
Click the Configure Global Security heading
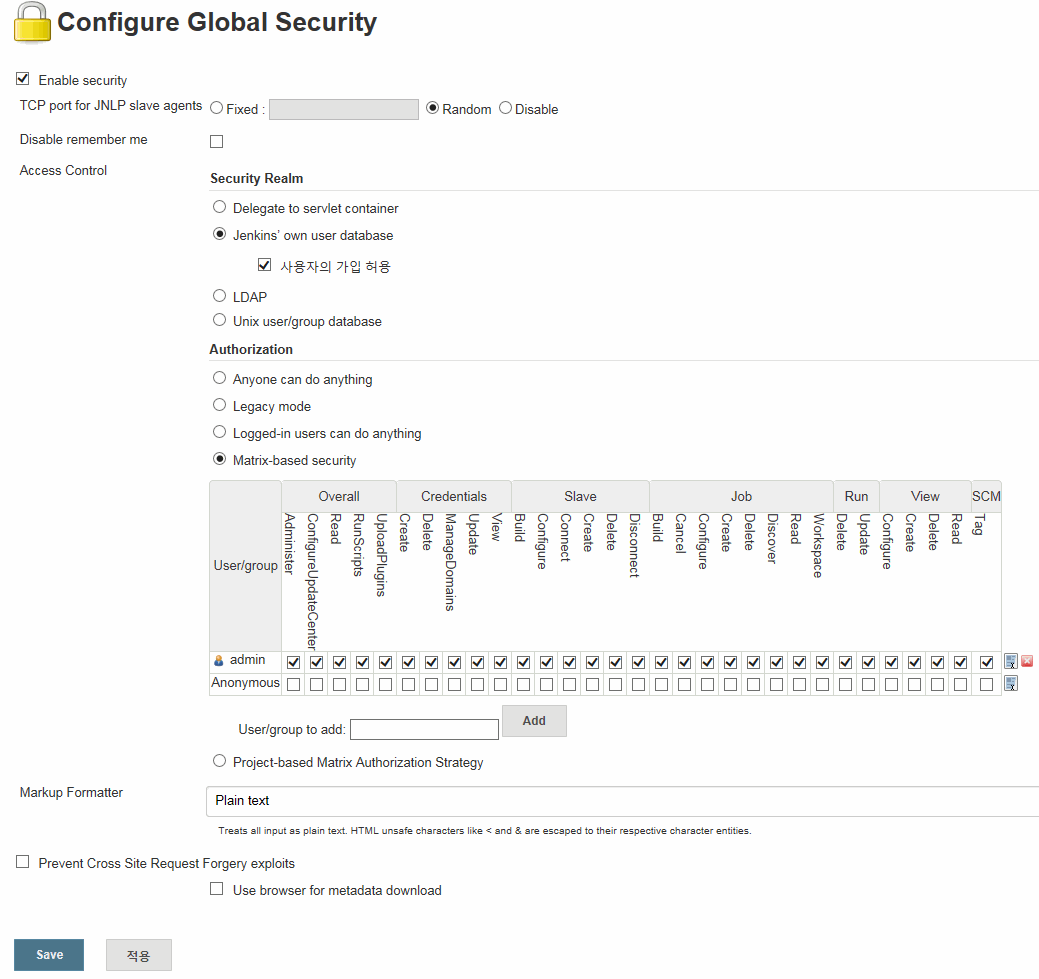[x=217, y=22]
